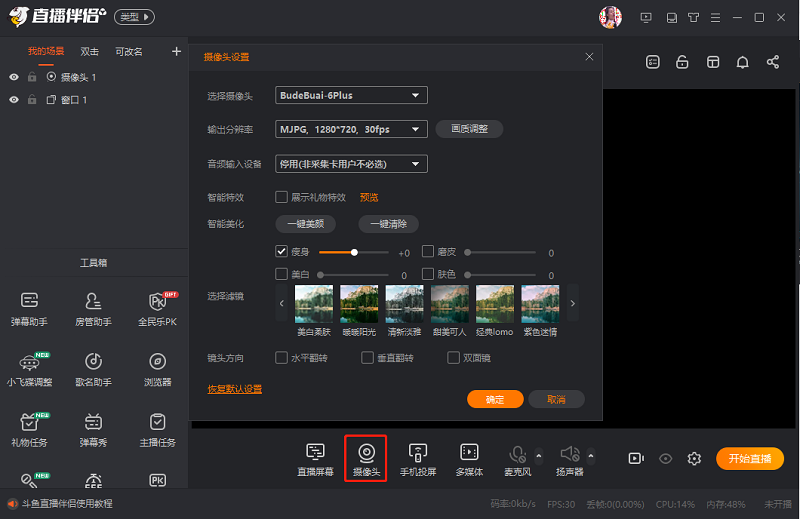The image size is (800, 519).
Task: Click the 瘦身 slider handle
Action: click(x=354, y=252)
